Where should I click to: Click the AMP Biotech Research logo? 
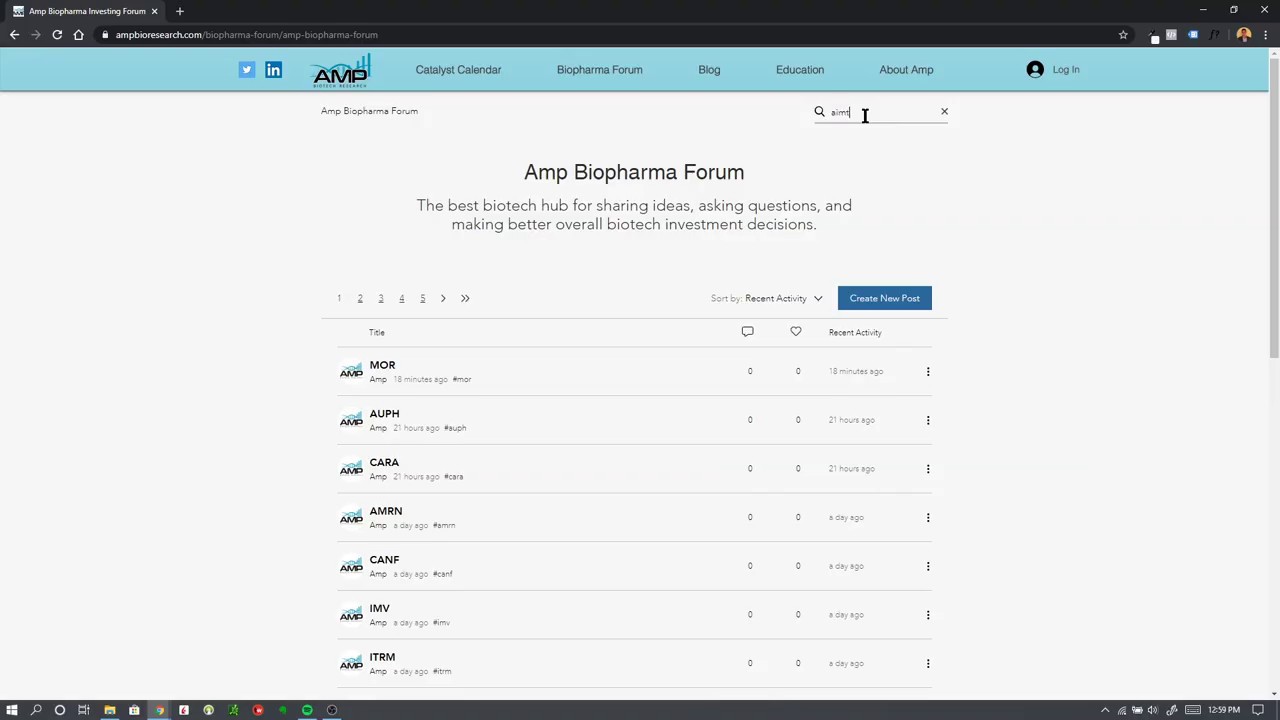pos(341,71)
